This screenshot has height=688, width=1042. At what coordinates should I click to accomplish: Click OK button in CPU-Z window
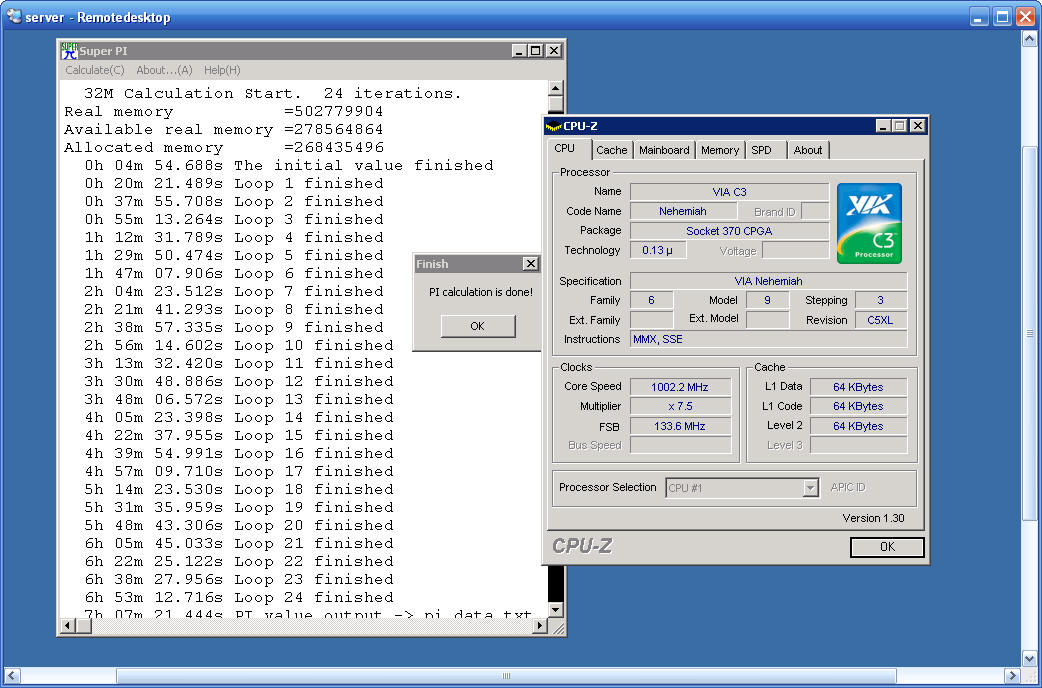point(887,546)
